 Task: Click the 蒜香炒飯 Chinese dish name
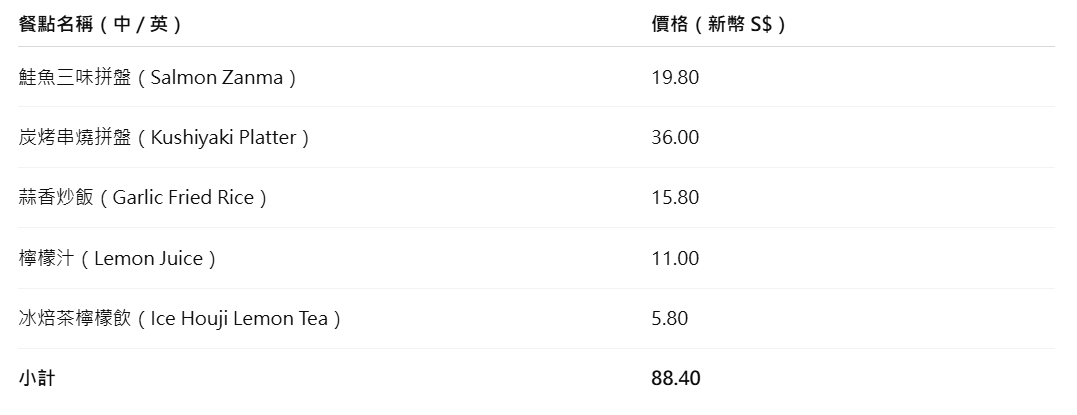(x=56, y=198)
